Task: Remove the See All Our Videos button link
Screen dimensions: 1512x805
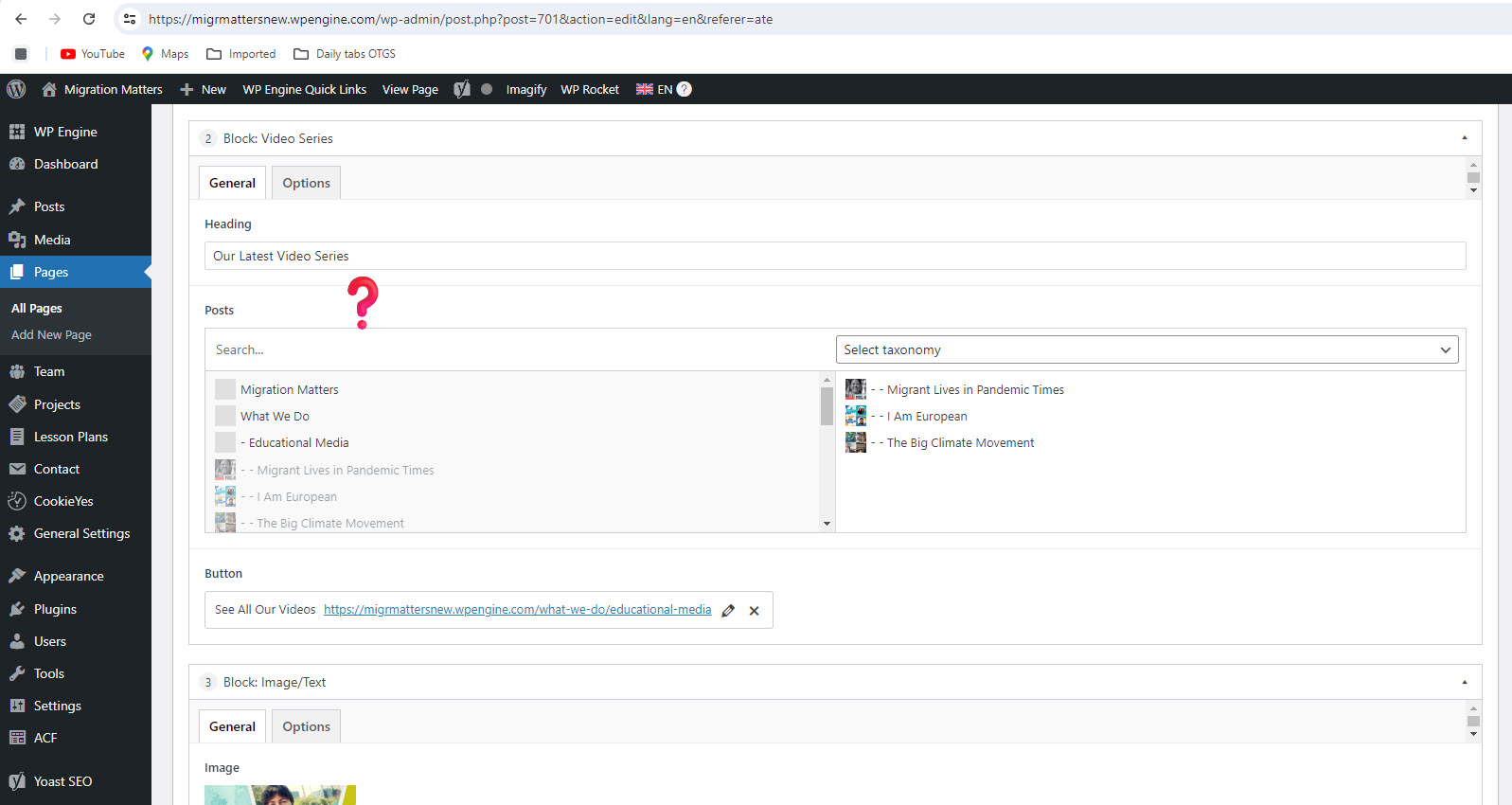Action: 755,611
